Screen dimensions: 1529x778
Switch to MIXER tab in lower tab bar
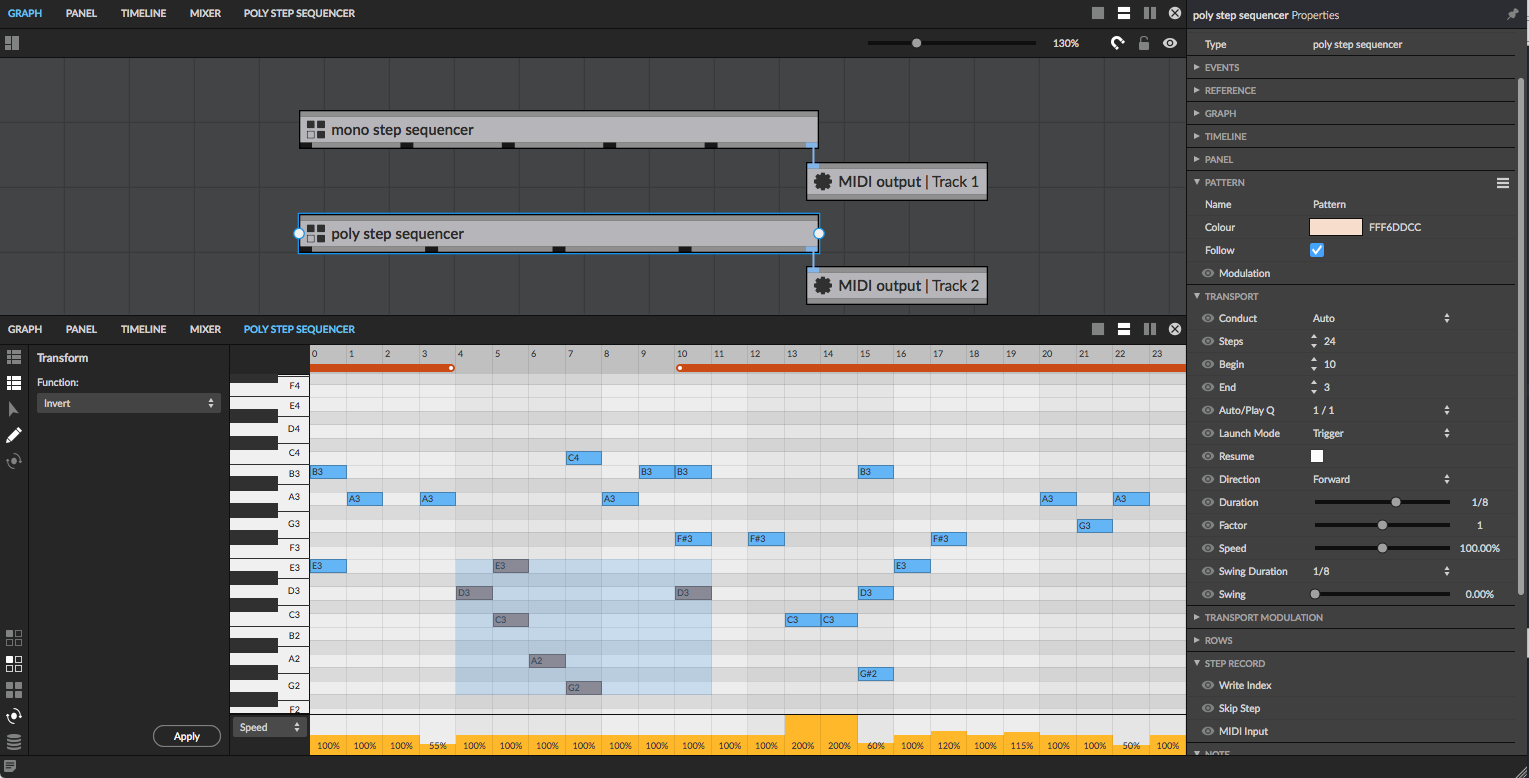pos(205,329)
